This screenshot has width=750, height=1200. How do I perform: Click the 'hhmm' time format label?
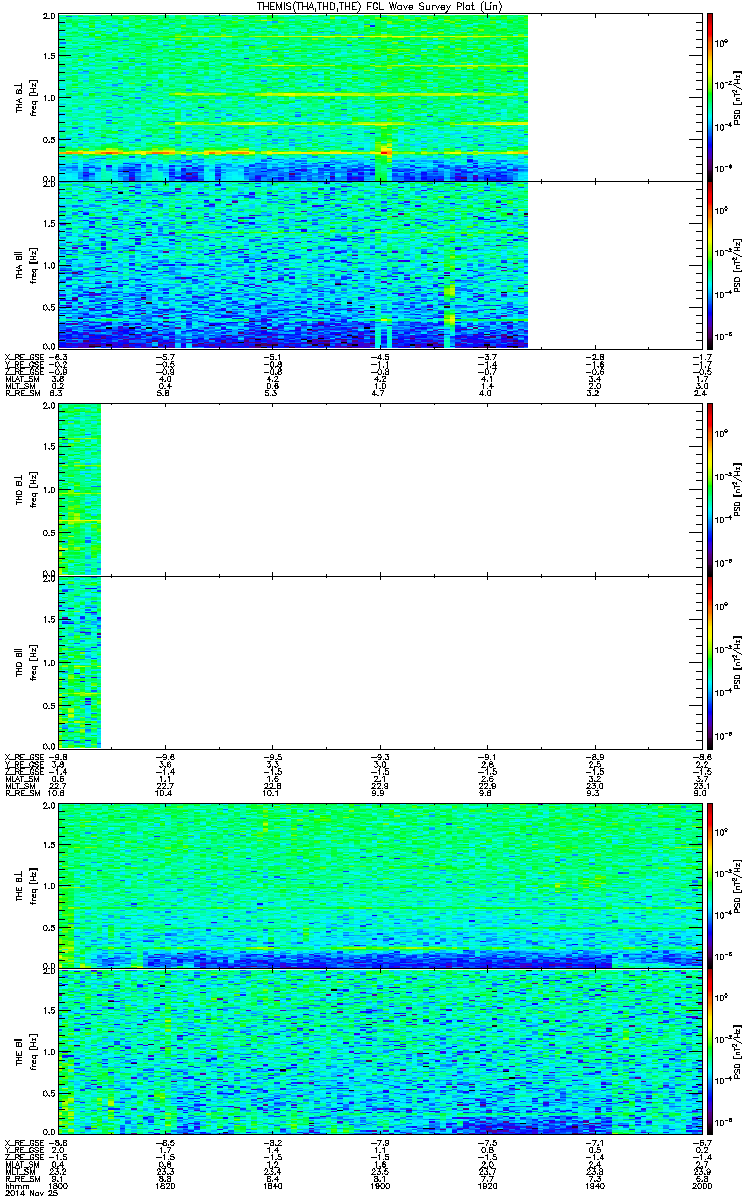click(15, 1184)
